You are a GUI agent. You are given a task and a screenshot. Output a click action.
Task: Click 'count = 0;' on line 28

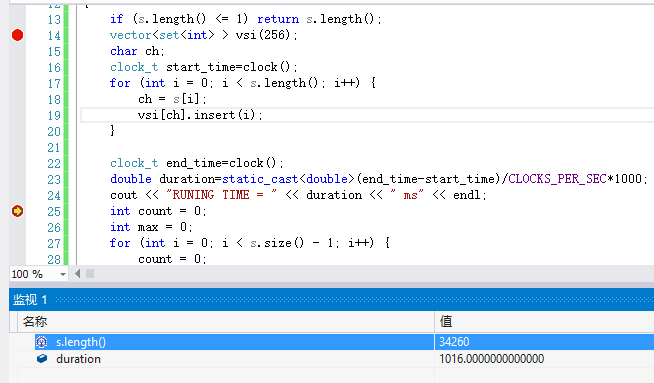click(172, 259)
